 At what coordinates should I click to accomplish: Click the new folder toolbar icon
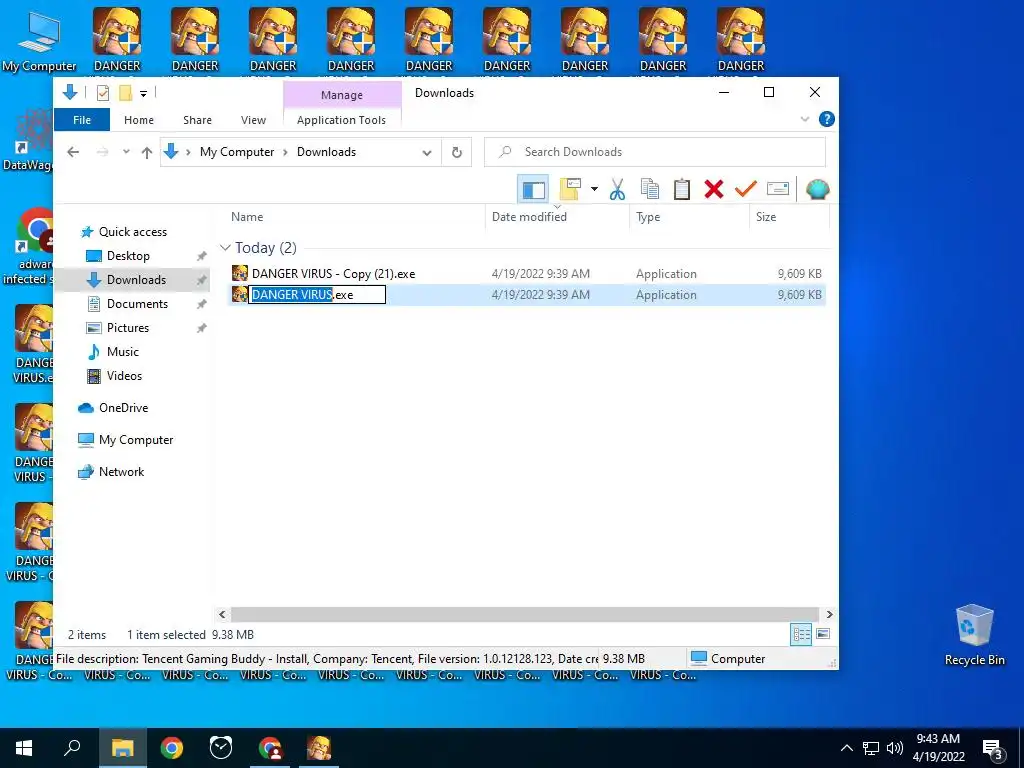click(570, 189)
